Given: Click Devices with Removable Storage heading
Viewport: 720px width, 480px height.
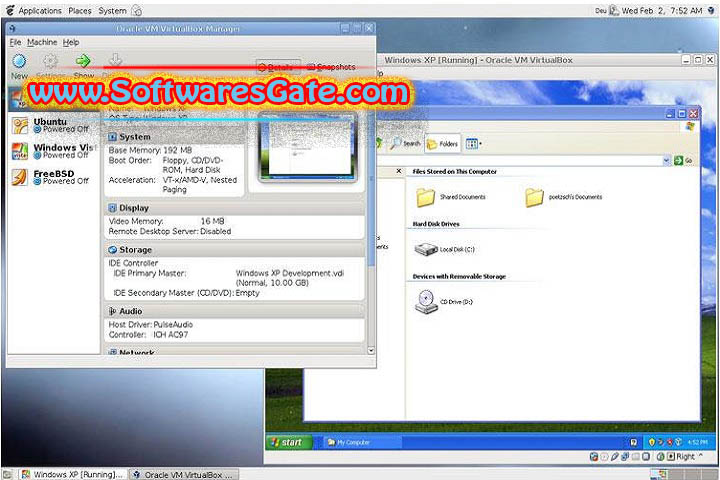Looking at the screenshot, I should (x=459, y=277).
